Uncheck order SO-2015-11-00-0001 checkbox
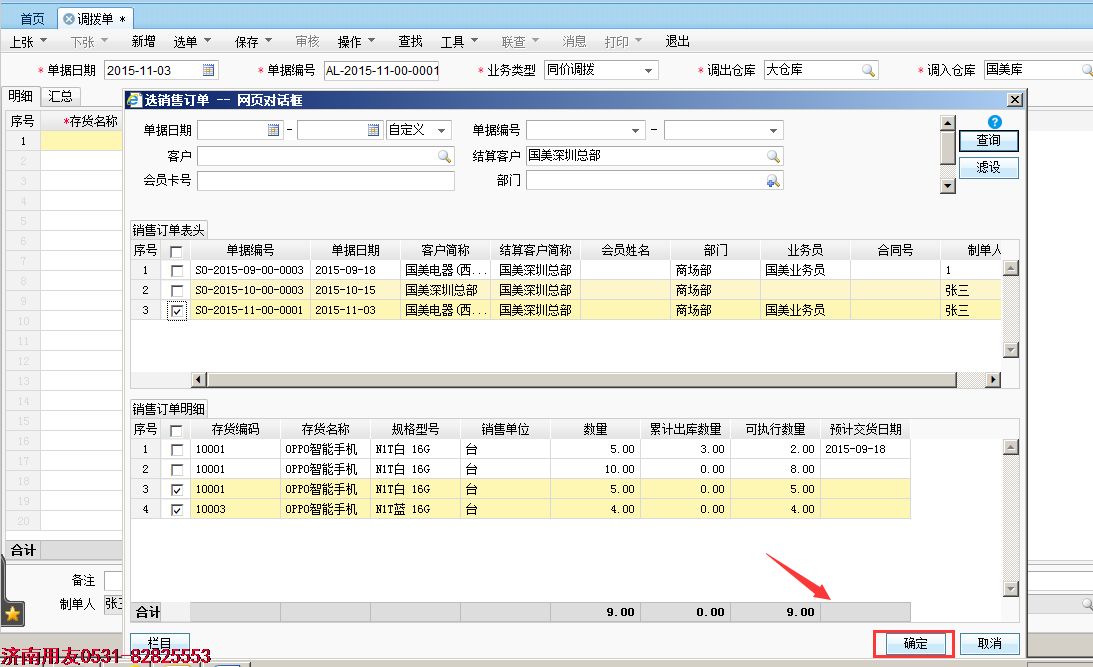 coord(177,310)
